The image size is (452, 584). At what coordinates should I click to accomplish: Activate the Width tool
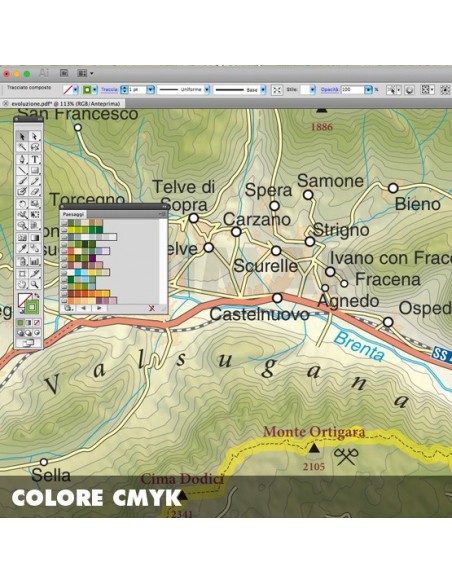pos(22,215)
